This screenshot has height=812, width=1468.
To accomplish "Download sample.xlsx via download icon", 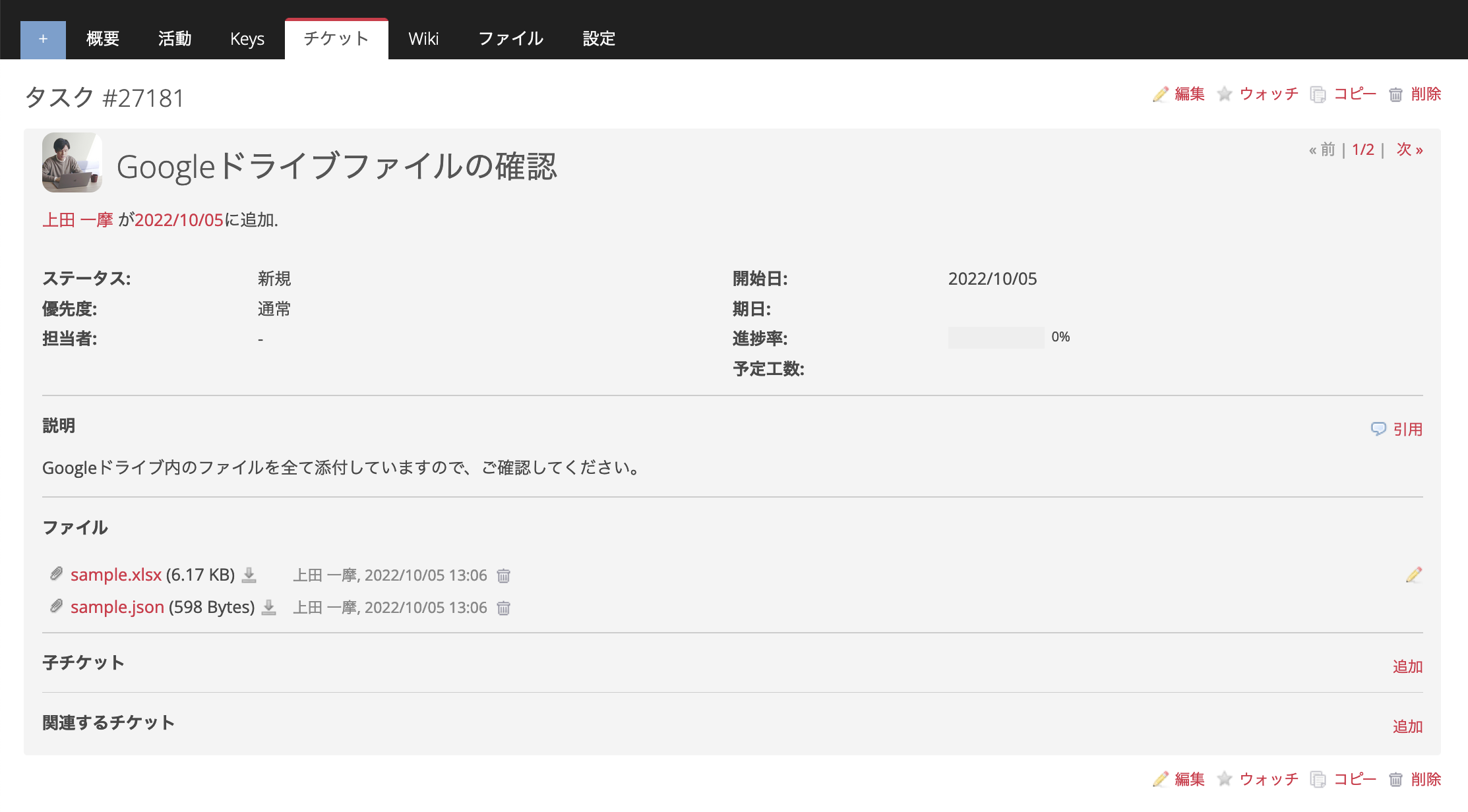I will [249, 575].
